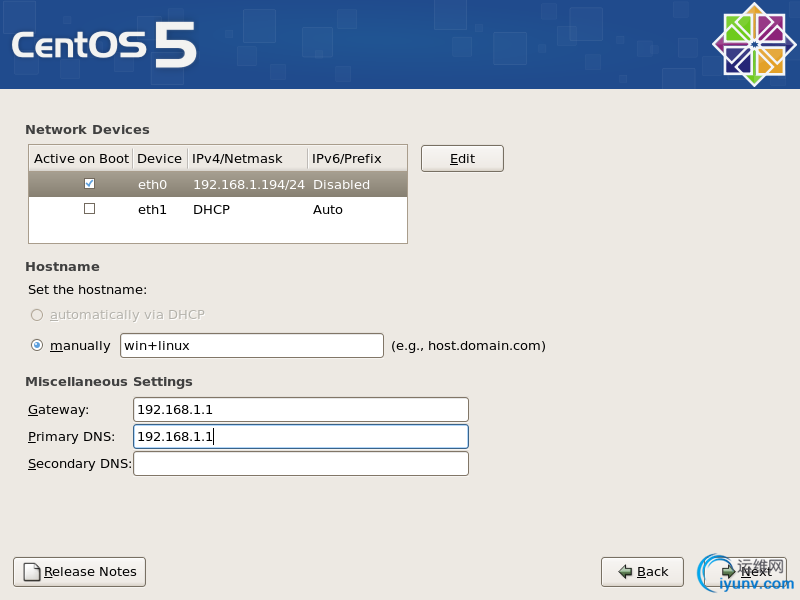Click the IPv4/Netmask column header

coord(247,159)
